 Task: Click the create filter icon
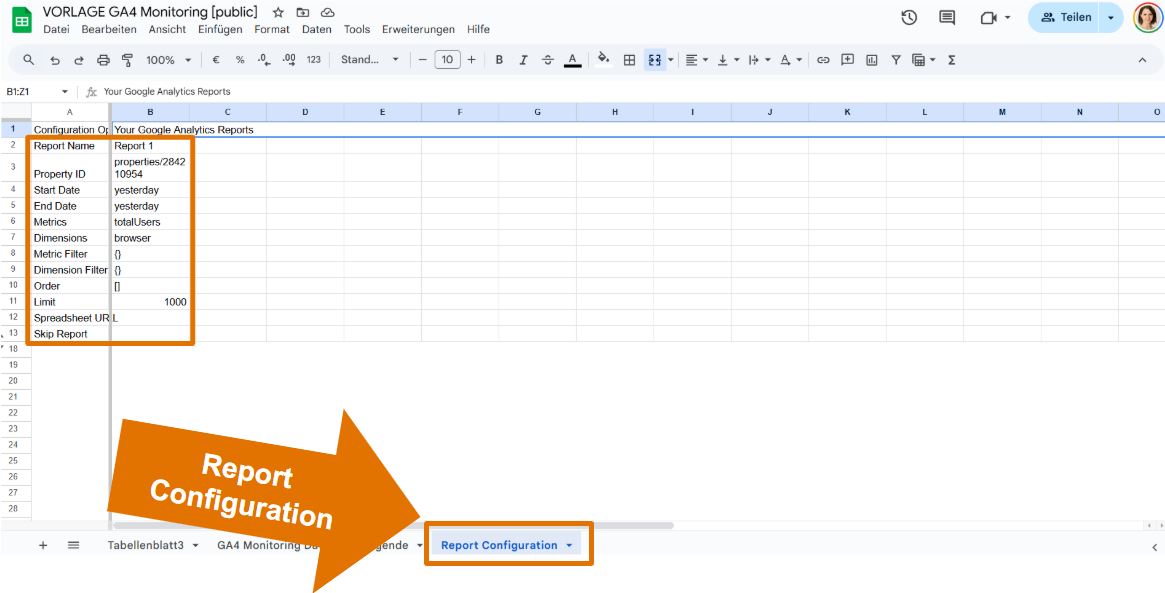pos(896,60)
